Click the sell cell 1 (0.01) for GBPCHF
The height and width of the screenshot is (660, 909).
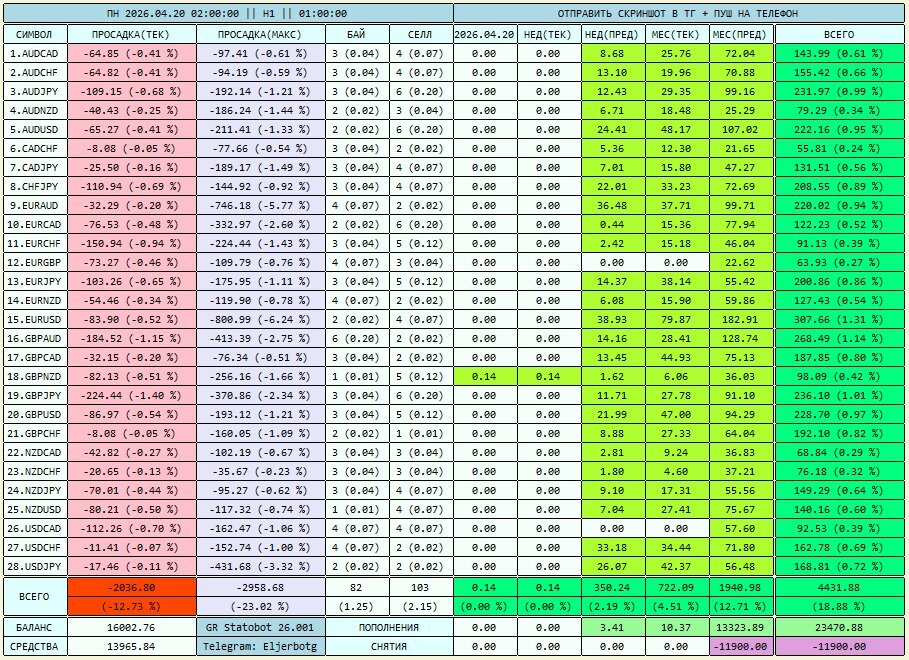click(420, 433)
